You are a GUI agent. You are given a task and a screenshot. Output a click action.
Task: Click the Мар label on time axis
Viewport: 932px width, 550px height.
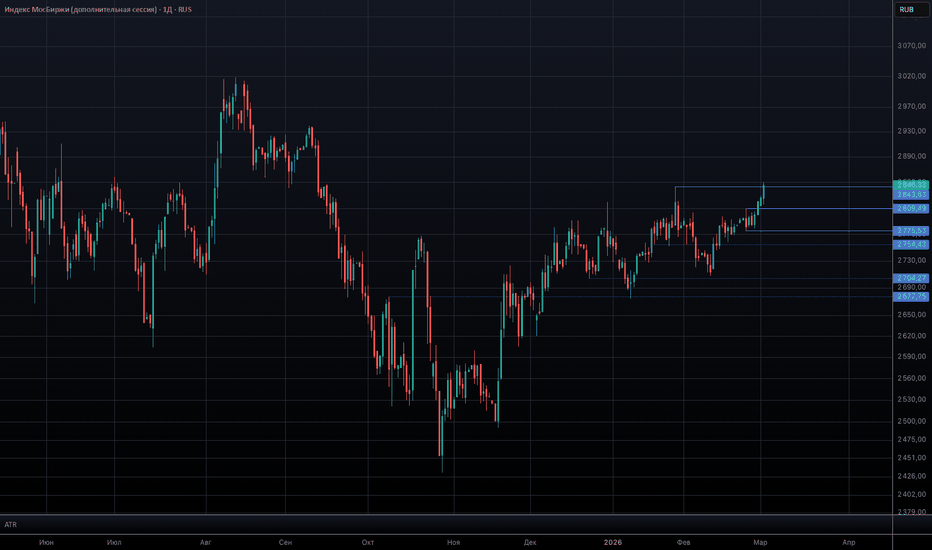760,542
